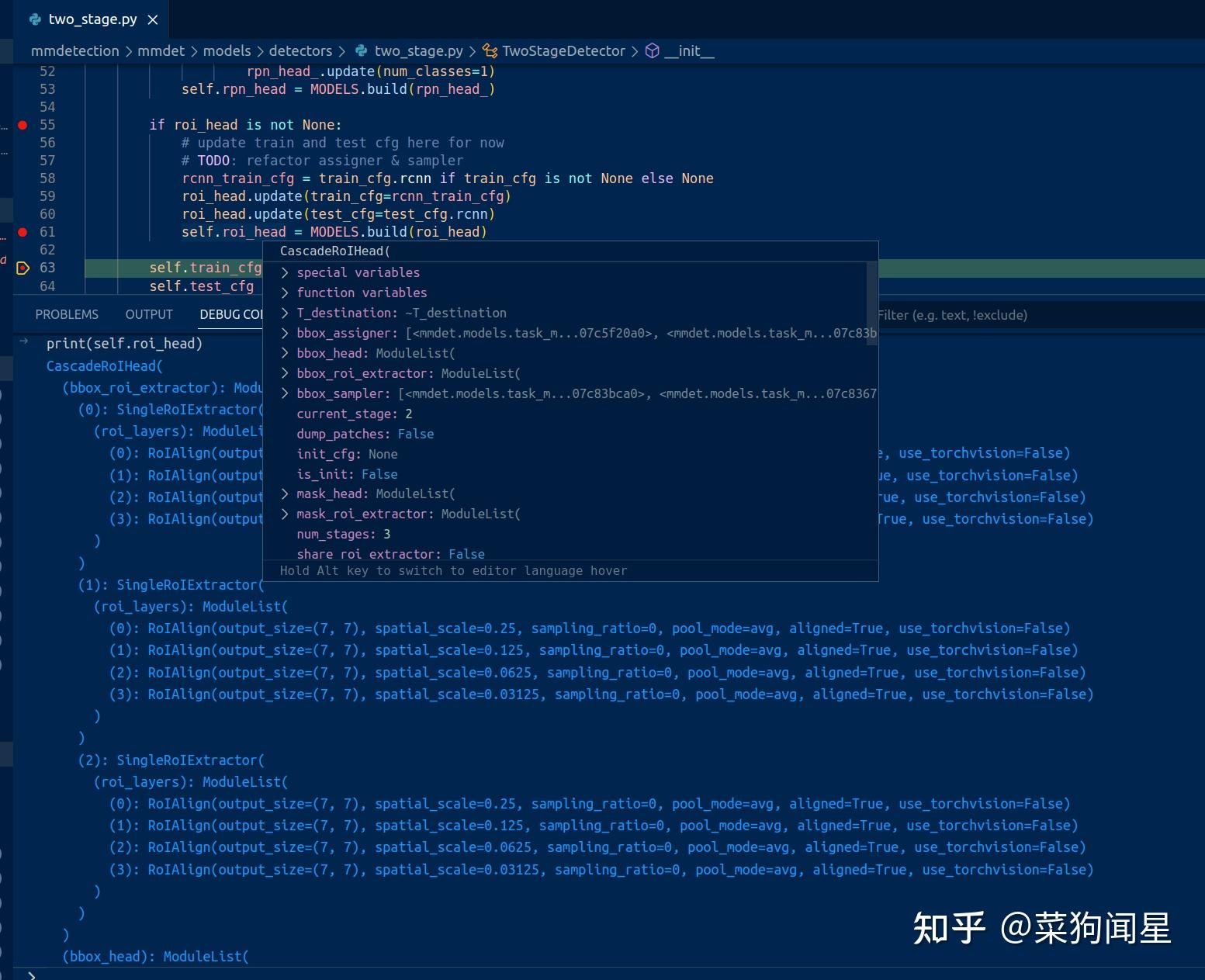Expand mask_roi_extractor in the variables hover

click(x=284, y=513)
